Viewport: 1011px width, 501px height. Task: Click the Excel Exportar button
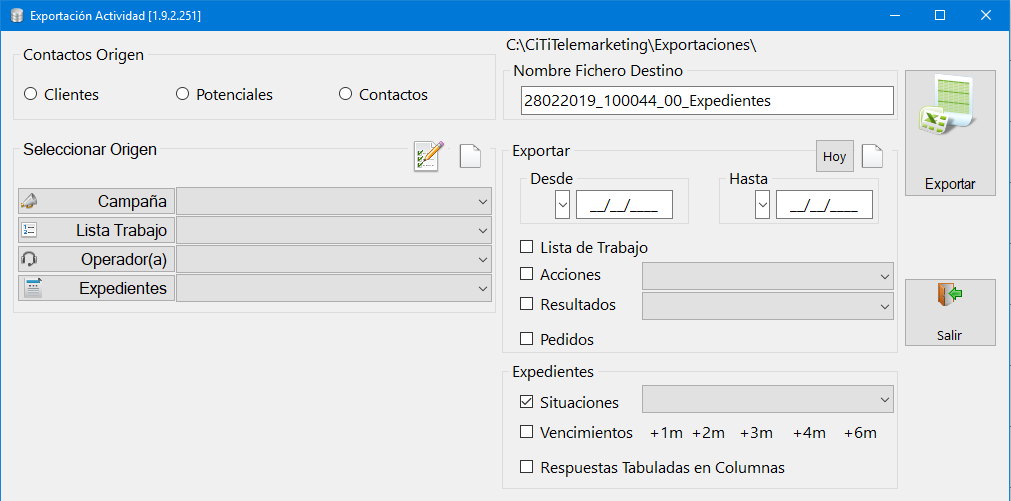pyautogui.click(x=950, y=133)
